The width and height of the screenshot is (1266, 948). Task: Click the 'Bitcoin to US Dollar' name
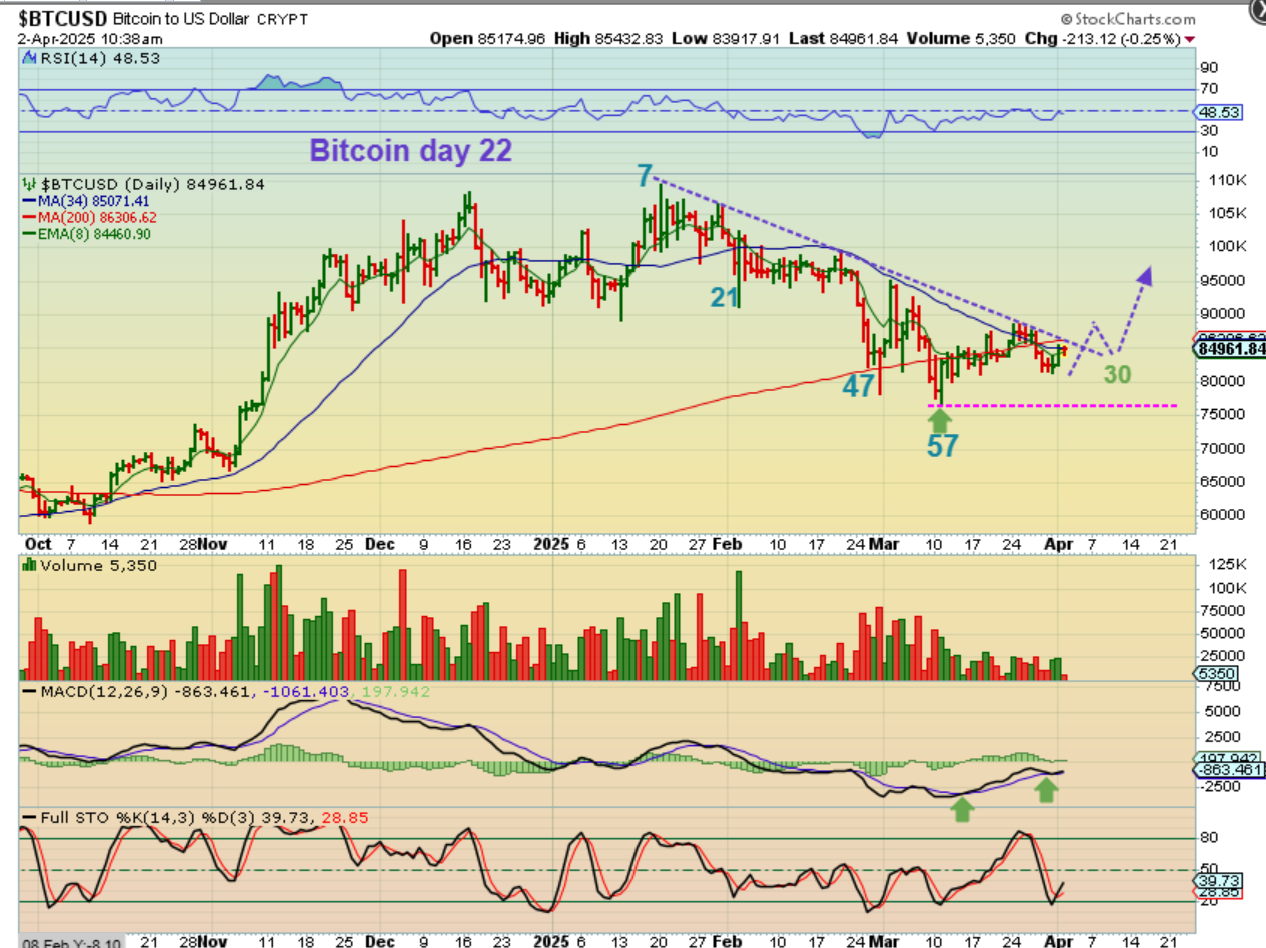[x=182, y=20]
